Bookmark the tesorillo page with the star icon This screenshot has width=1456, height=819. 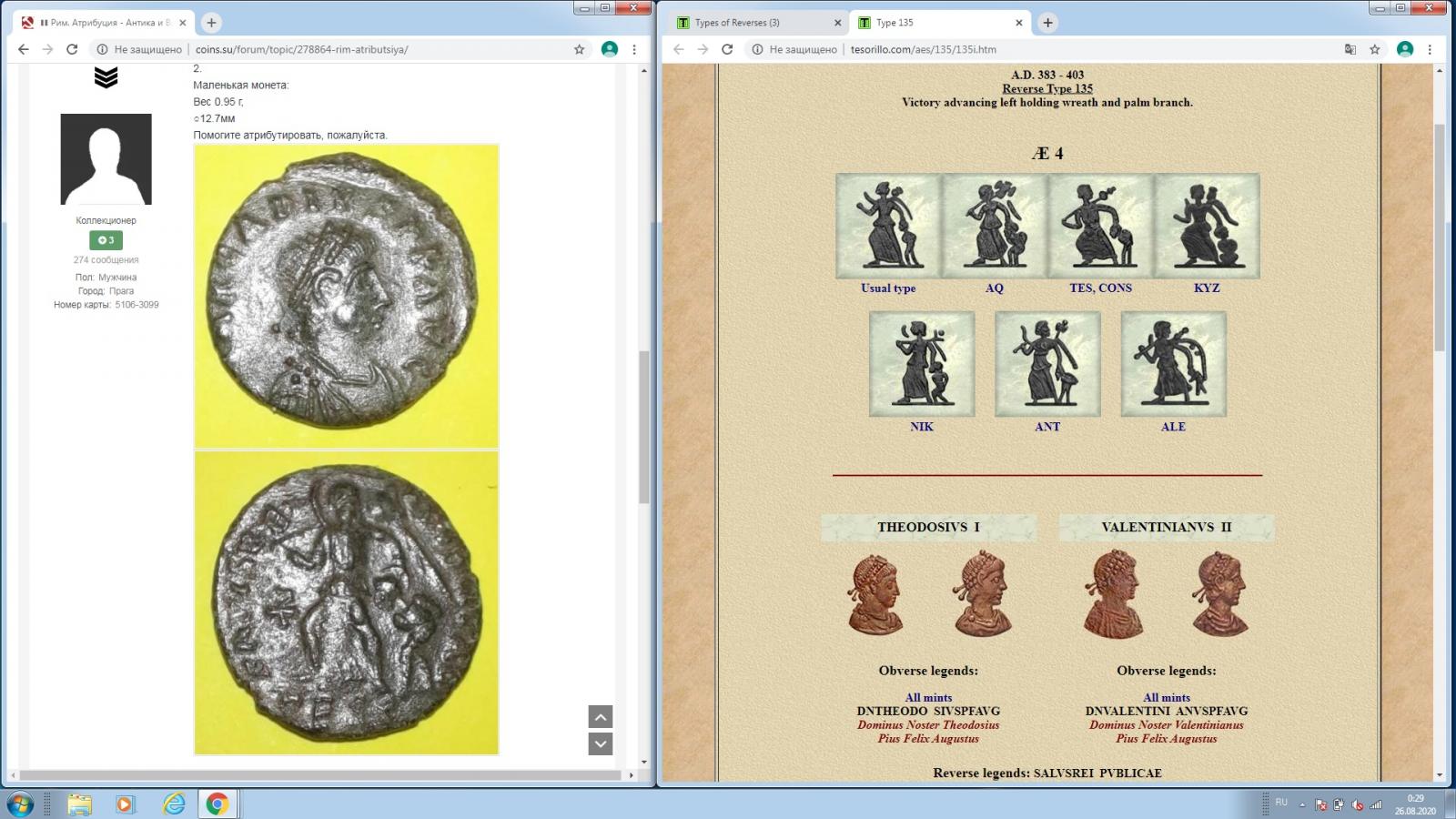1375,49
